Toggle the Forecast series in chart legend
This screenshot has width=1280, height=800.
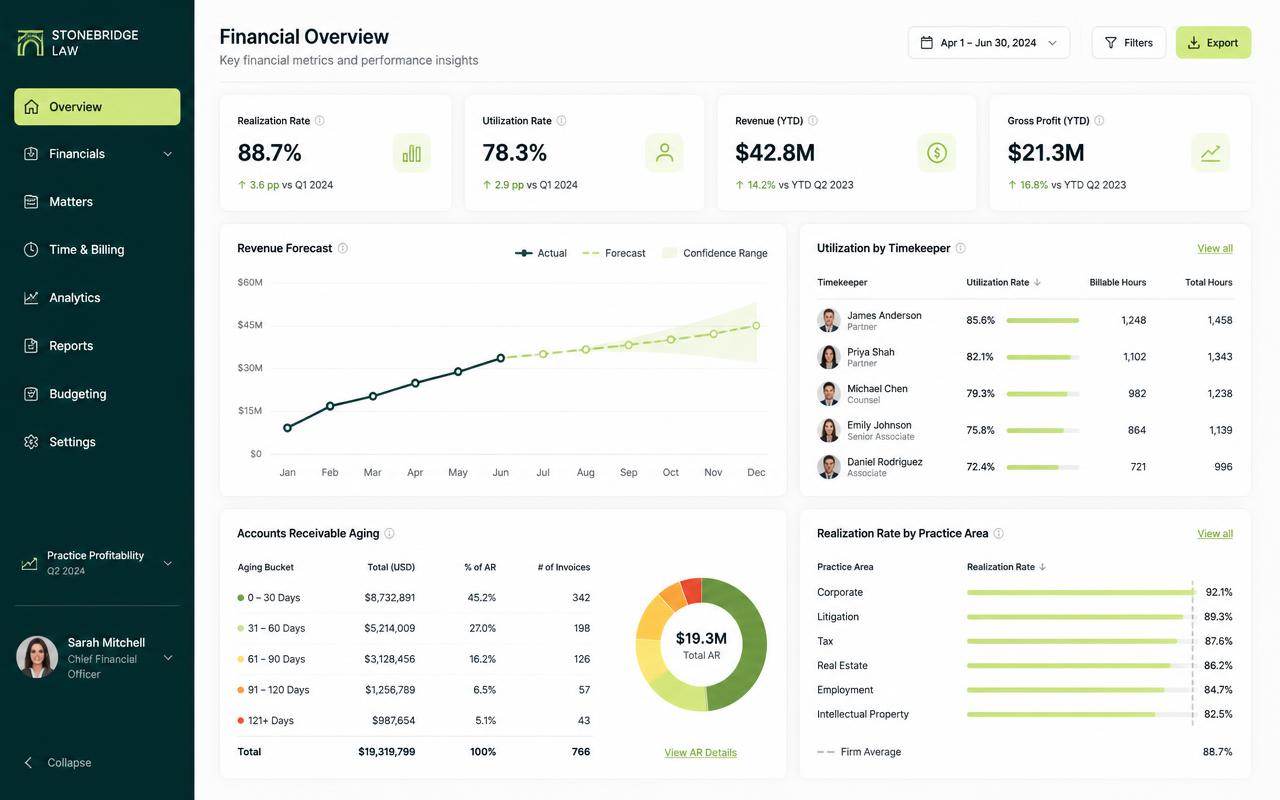(x=614, y=254)
